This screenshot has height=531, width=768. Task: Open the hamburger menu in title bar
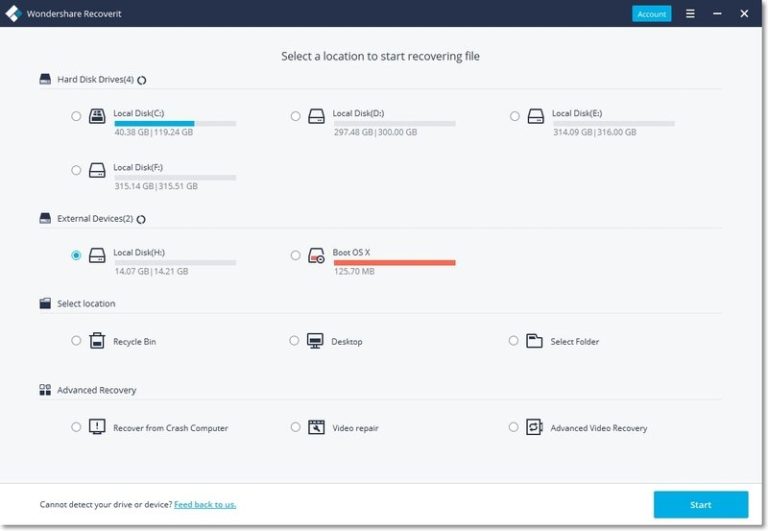pyautogui.click(x=690, y=14)
